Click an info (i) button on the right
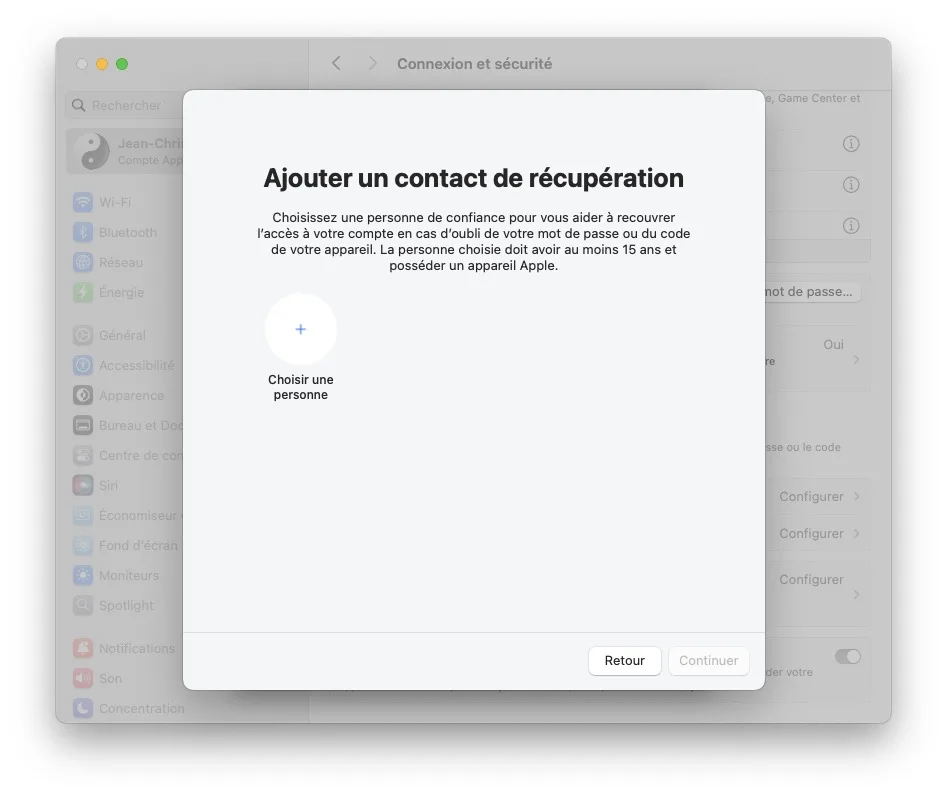 click(851, 144)
